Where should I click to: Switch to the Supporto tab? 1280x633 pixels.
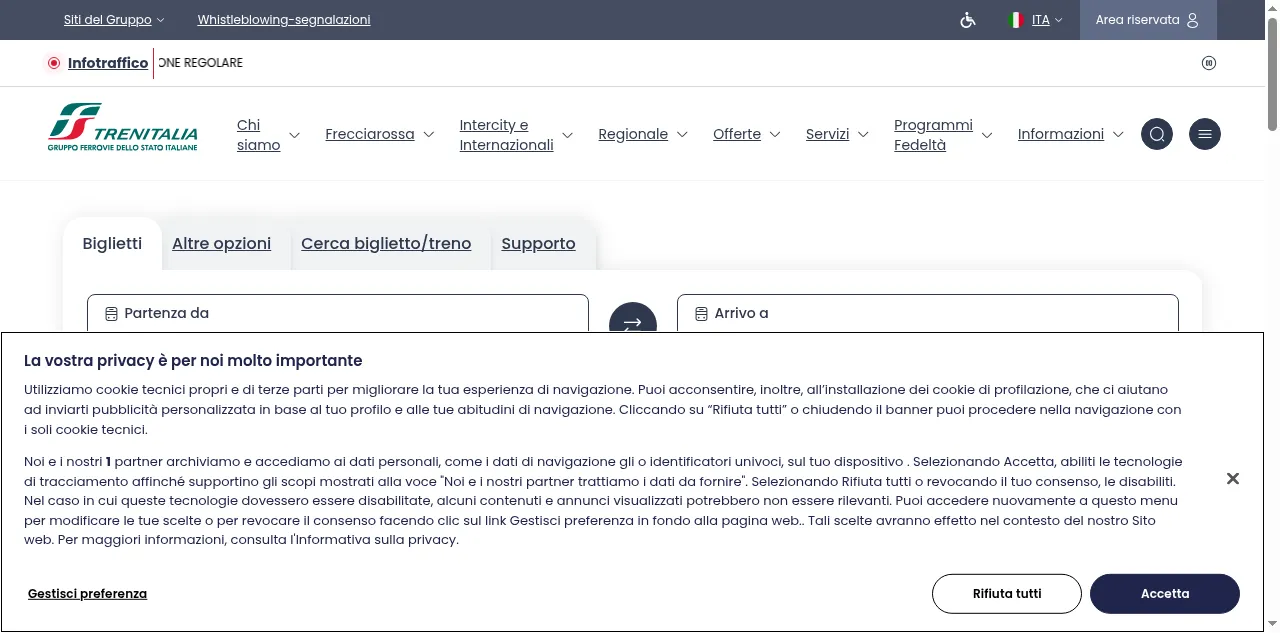pos(538,243)
